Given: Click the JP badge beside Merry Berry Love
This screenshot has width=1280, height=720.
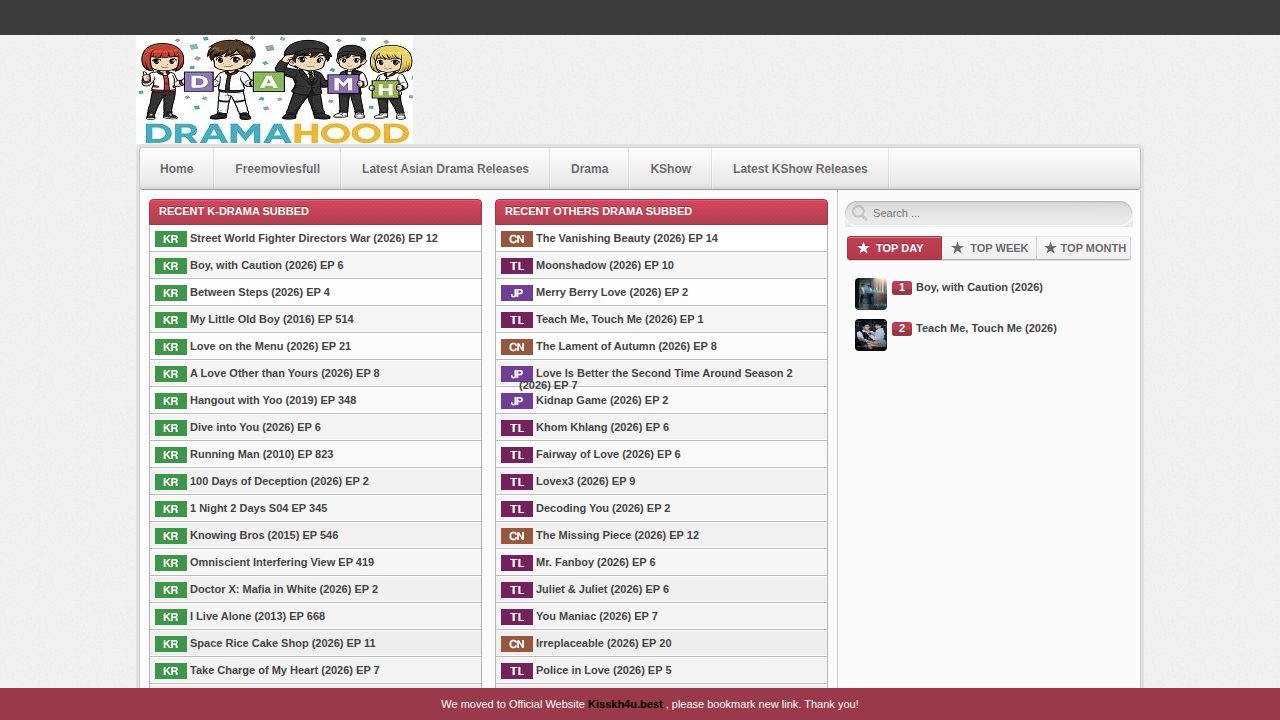Looking at the screenshot, I should point(517,293).
